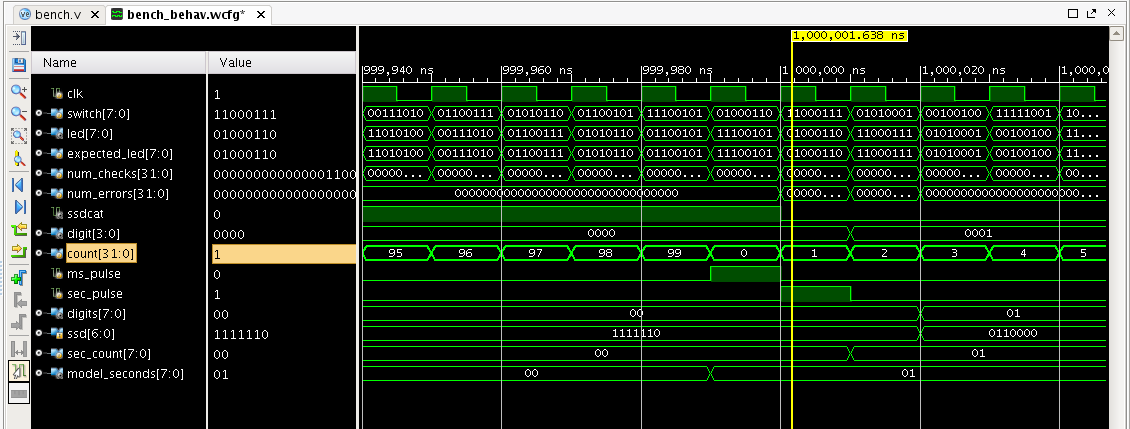Toggle the floating ruler button
This screenshot has height=429, width=1130.
(x=19, y=393)
